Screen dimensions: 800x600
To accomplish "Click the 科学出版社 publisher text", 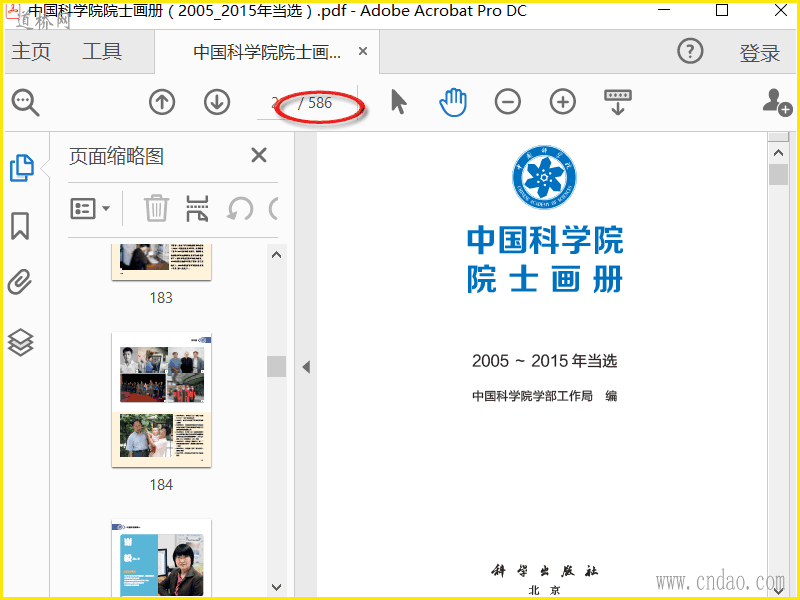I will tap(544, 570).
